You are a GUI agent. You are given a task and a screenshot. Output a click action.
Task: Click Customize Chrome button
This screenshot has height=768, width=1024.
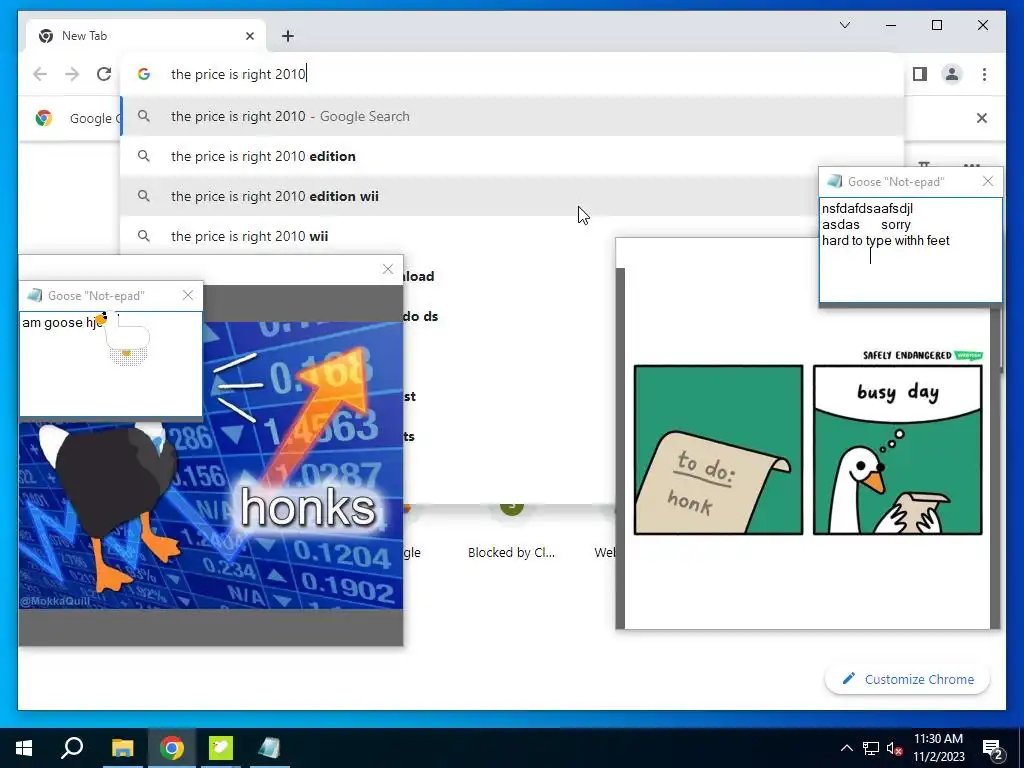[x=908, y=679]
